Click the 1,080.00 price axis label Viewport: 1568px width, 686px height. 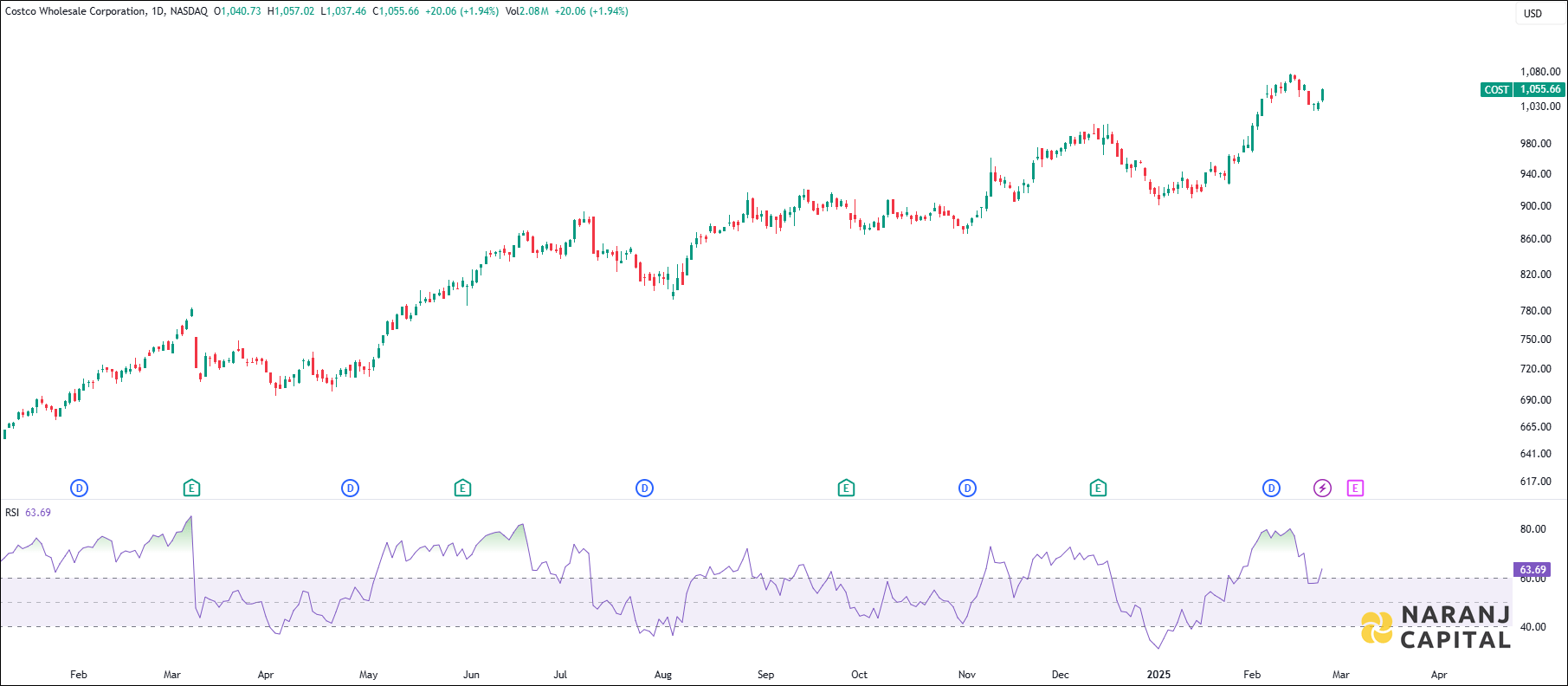[1540, 72]
